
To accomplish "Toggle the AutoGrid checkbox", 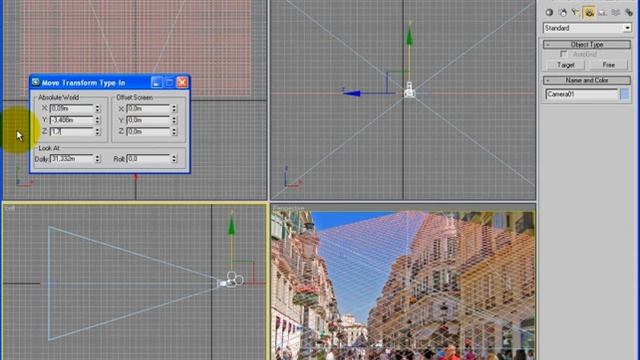I will coord(563,54).
